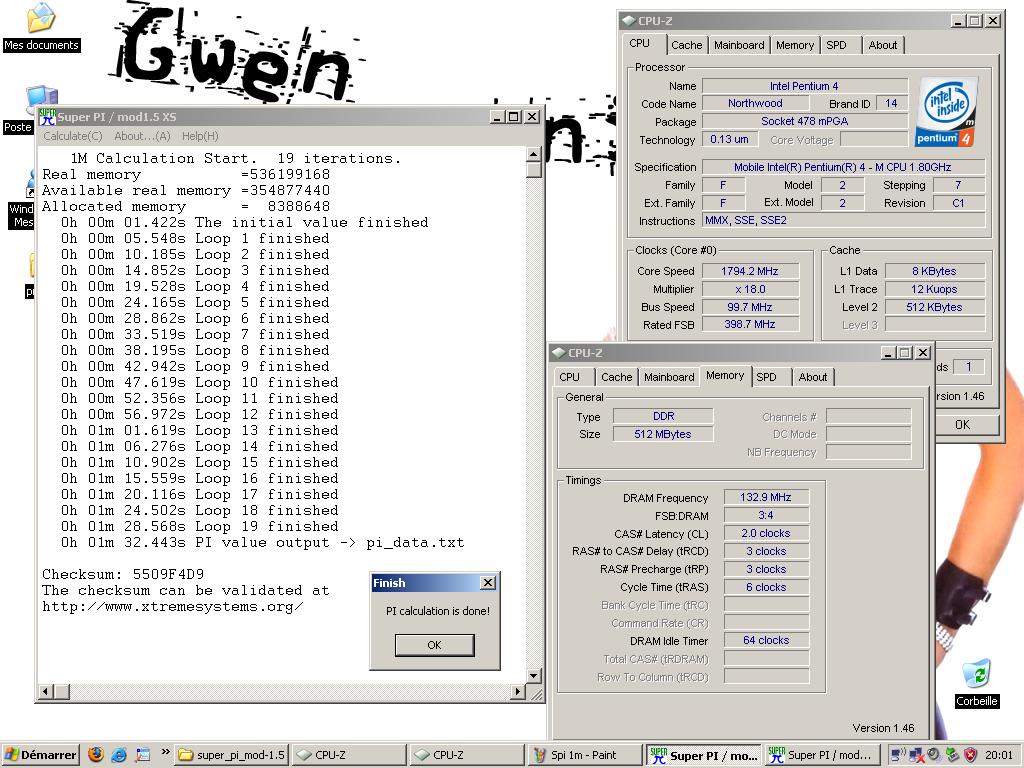Click the Code Name value Northwood
The width and height of the screenshot is (1024, 768).
pos(755,103)
